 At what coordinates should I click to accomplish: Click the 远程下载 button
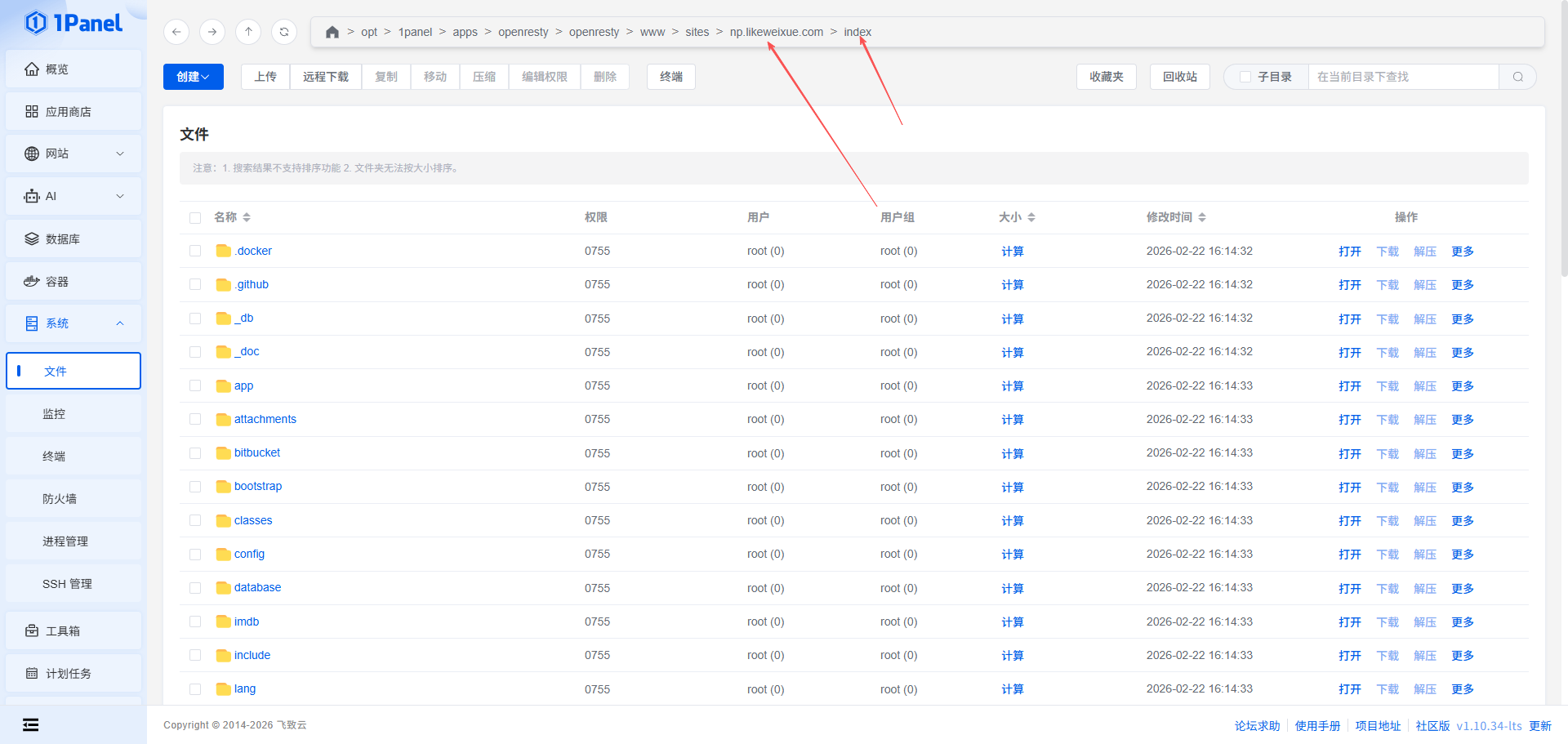[x=325, y=77]
